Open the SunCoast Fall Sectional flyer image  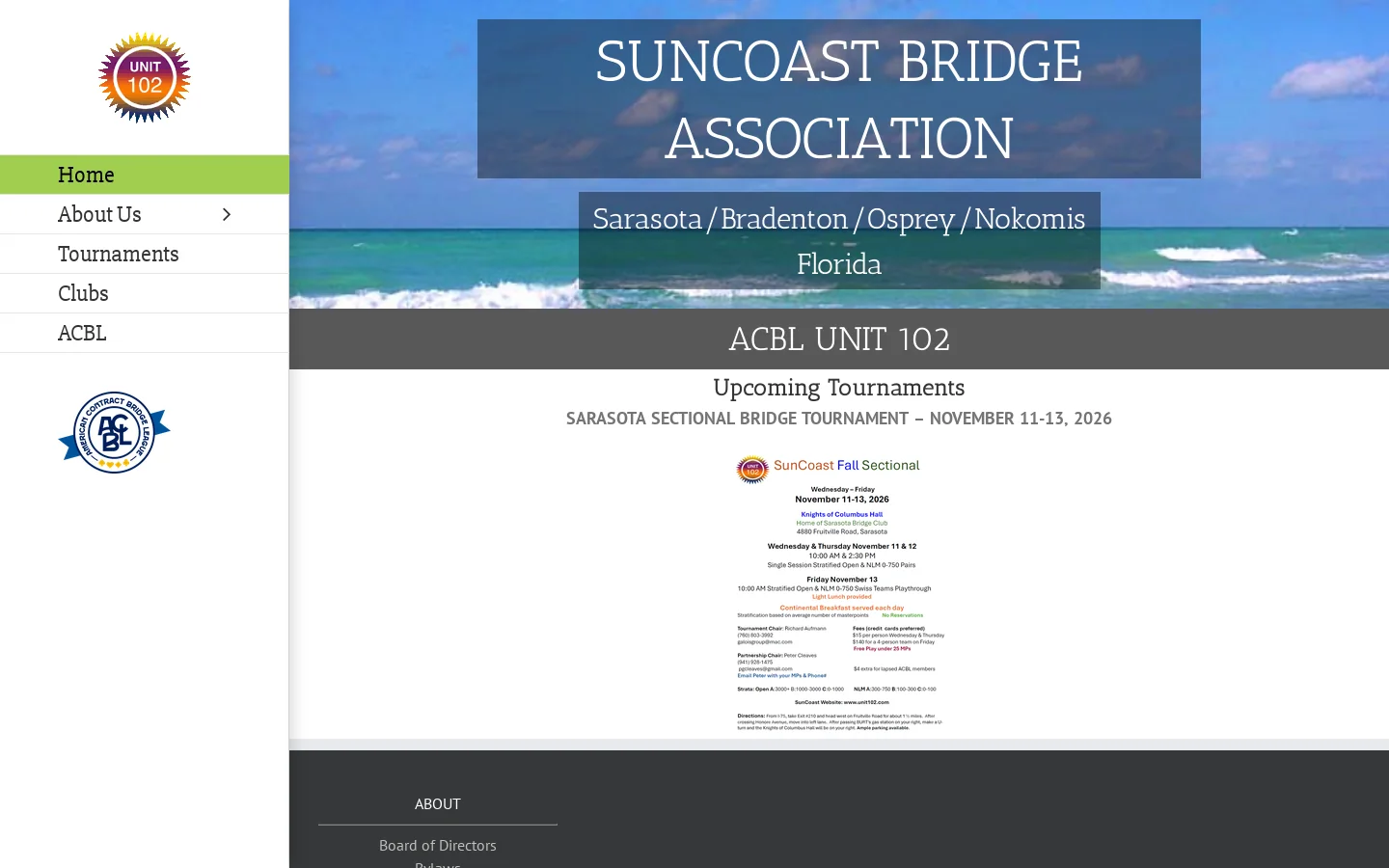click(x=839, y=592)
